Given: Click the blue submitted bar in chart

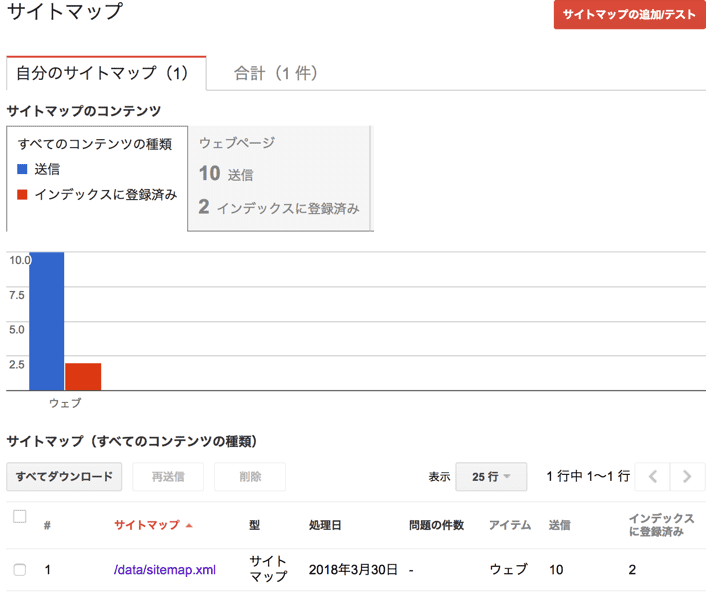Looking at the screenshot, I should tap(46, 321).
